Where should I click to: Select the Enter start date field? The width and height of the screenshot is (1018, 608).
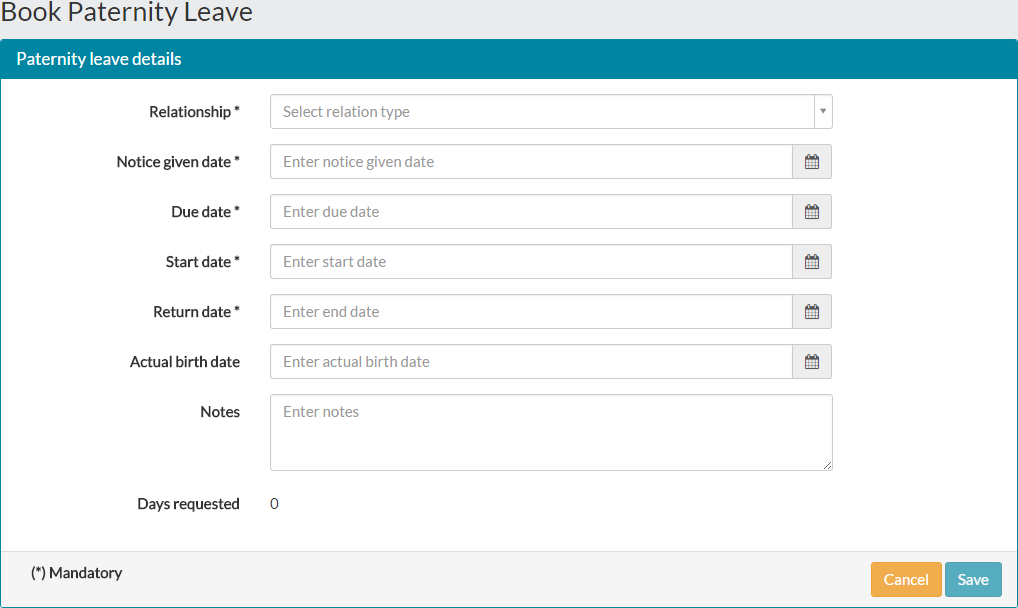531,262
